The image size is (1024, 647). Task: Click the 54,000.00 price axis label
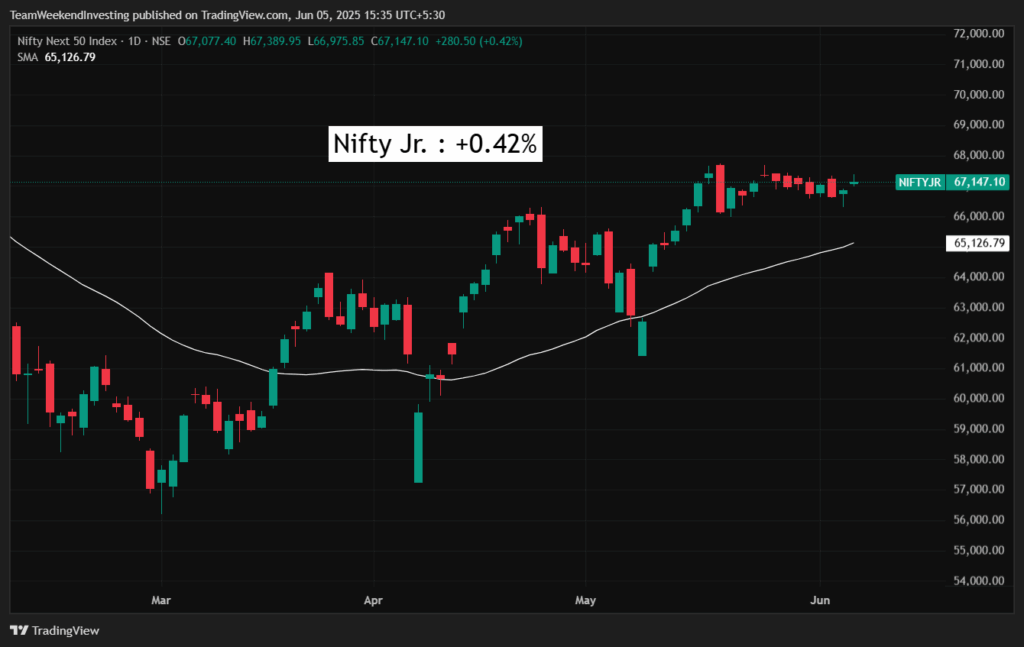(x=979, y=580)
